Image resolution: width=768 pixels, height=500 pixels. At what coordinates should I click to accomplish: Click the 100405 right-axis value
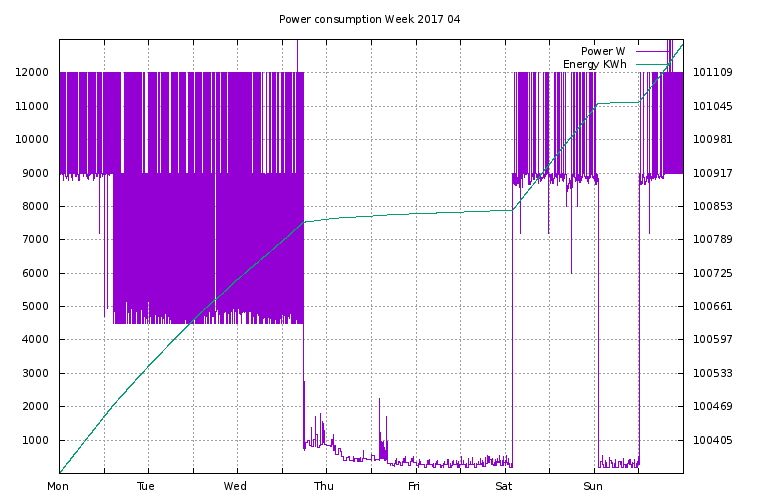(713, 440)
